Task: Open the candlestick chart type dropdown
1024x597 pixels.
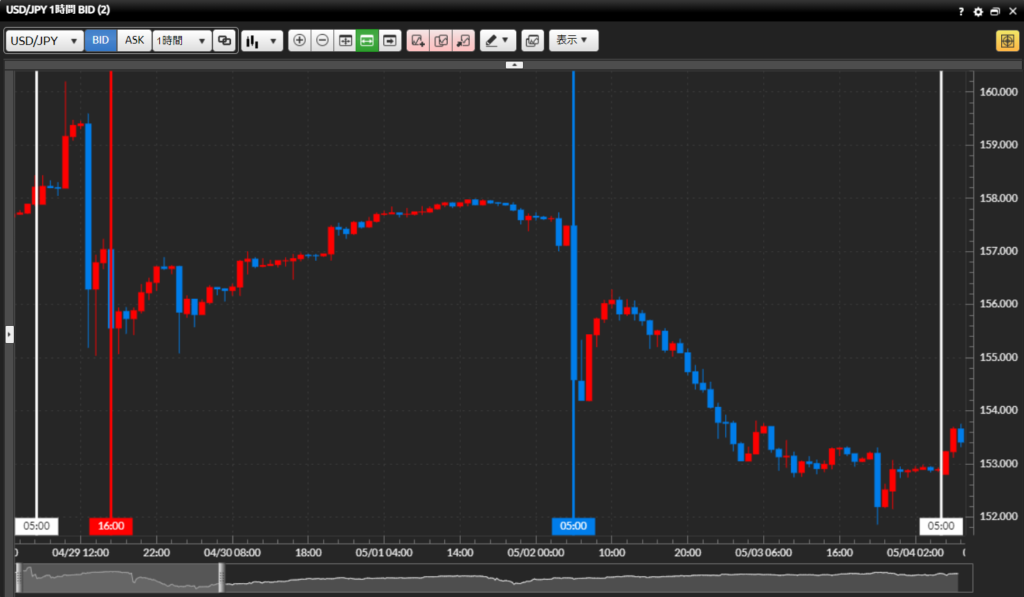Action: 263,41
